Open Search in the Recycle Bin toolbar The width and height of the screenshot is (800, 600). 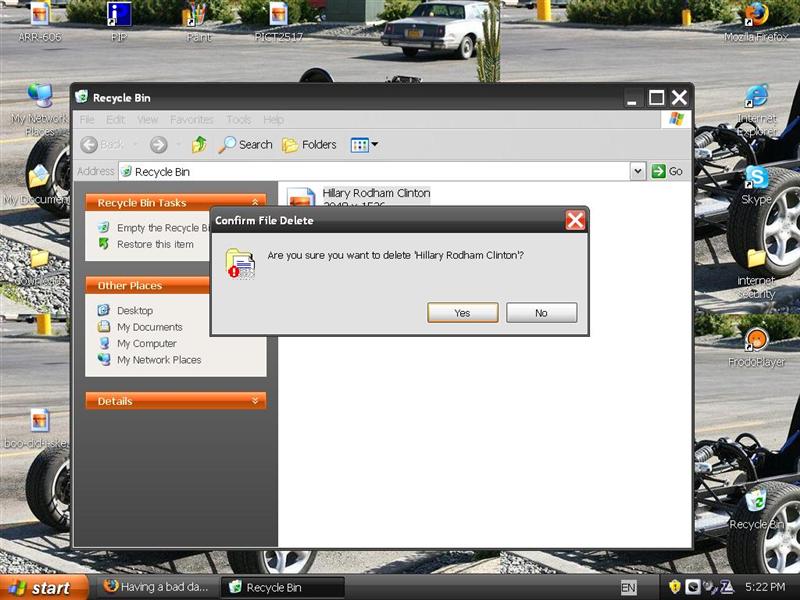245,145
